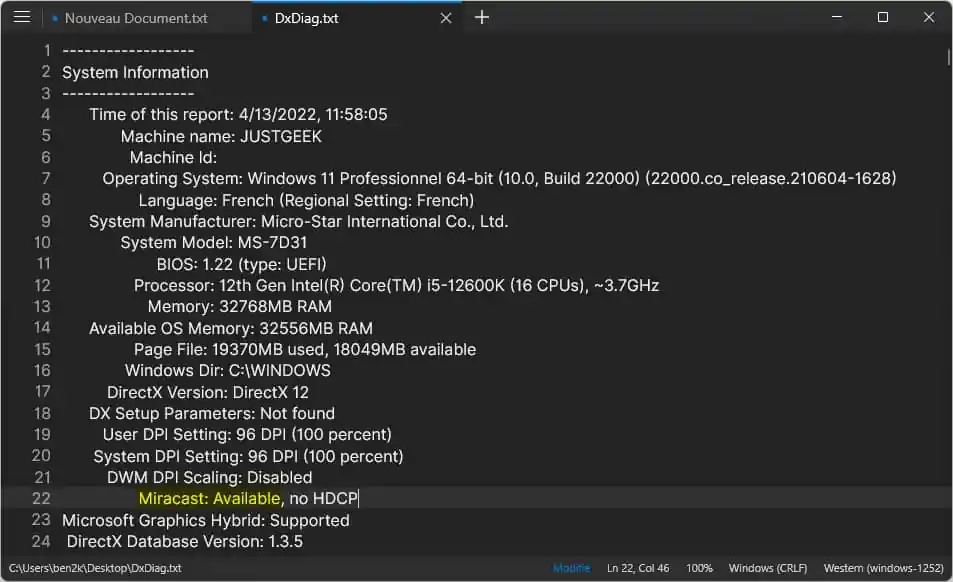Screen dimensions: 953x582
Task: Click 'System DPI Setting: 96 DPI' line
Action: [248, 456]
